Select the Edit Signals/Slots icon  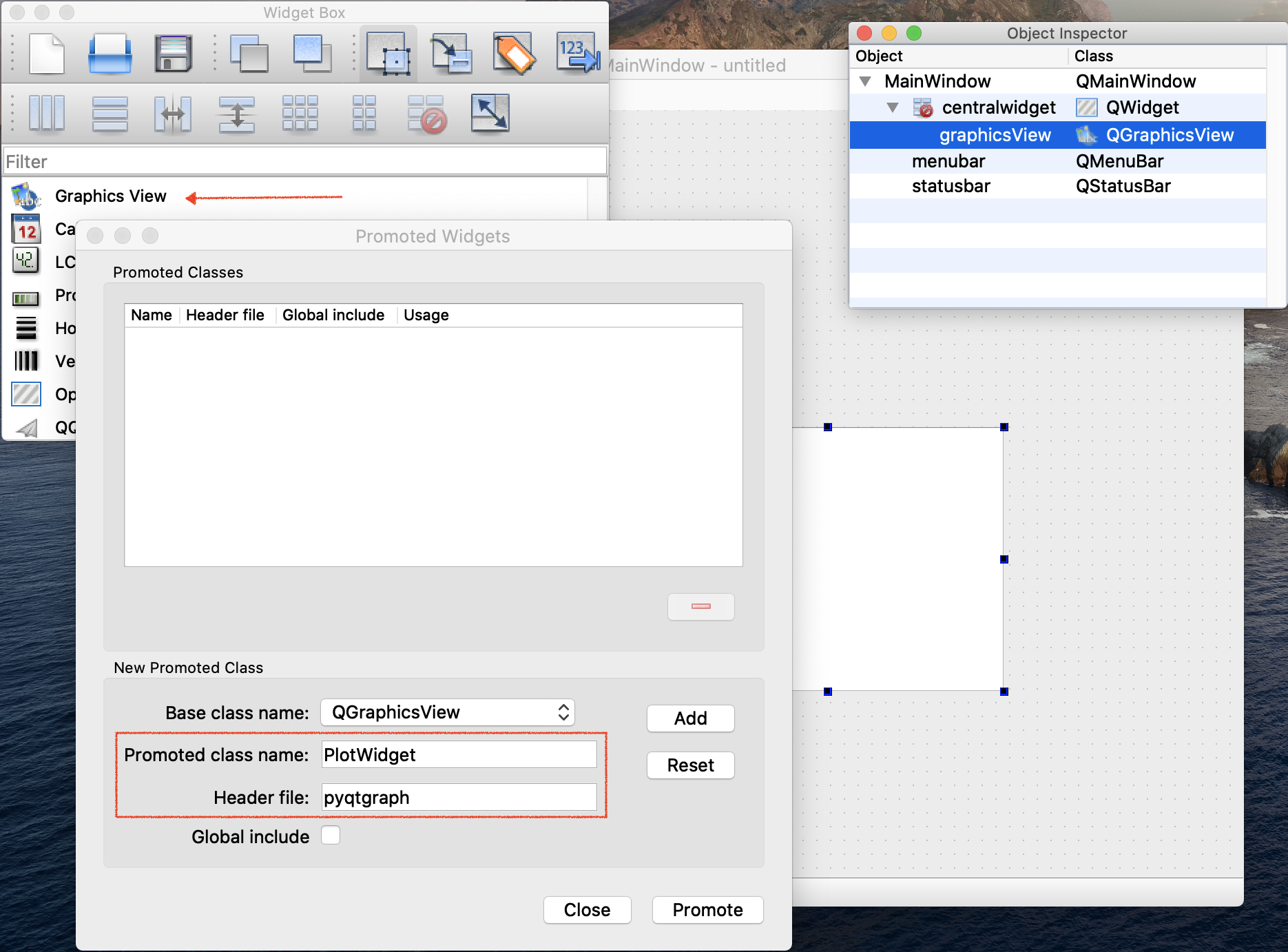click(x=451, y=54)
